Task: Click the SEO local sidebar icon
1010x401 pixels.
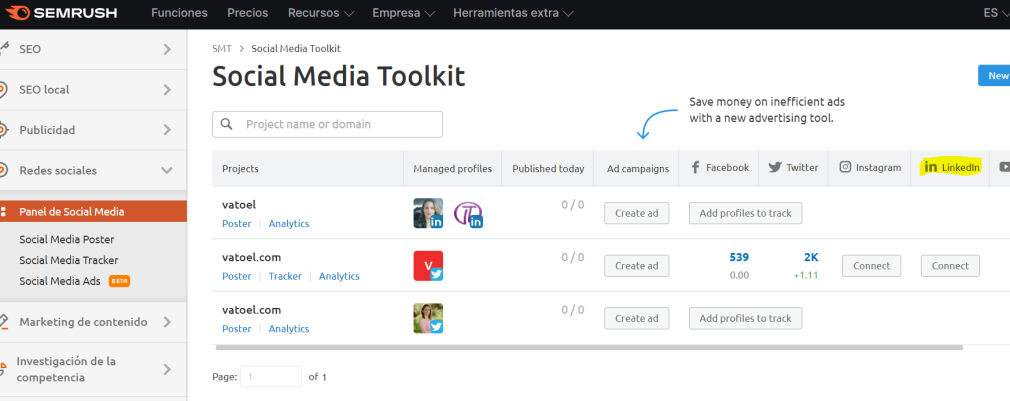Action: 4,89
